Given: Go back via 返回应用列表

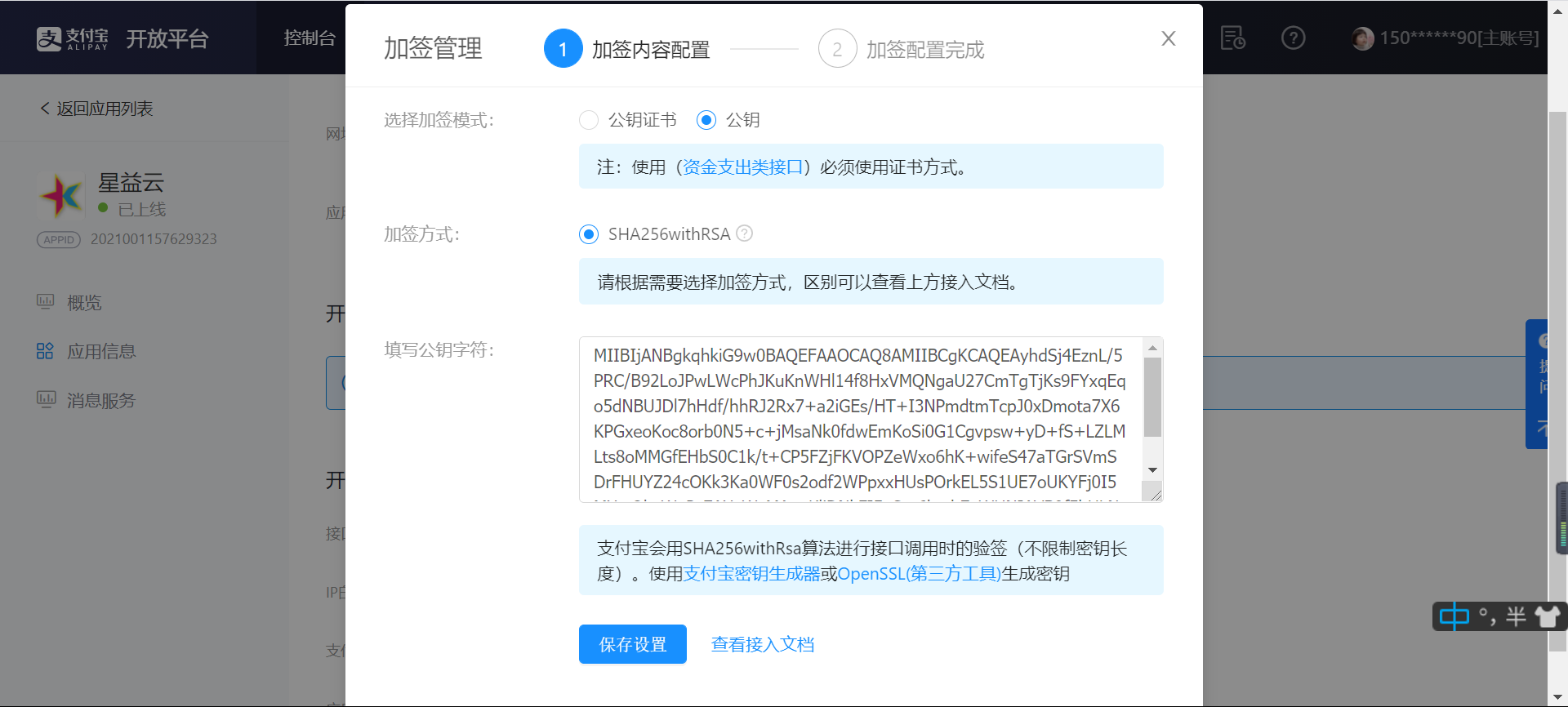Looking at the screenshot, I should tap(96, 109).
